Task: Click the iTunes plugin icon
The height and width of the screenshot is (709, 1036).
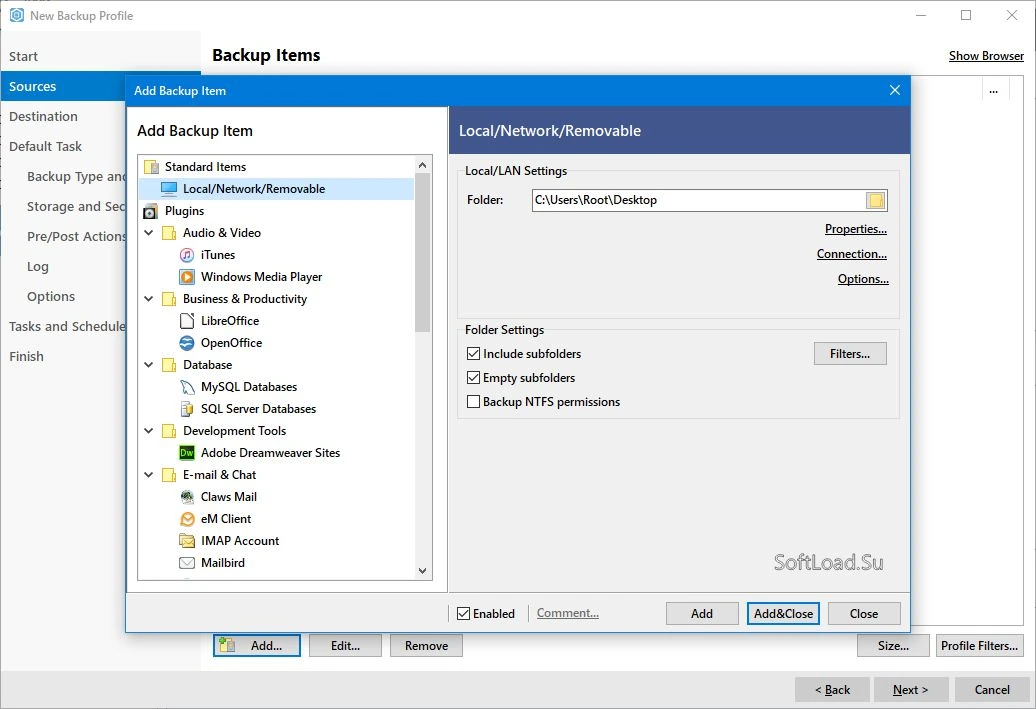Action: (187, 254)
